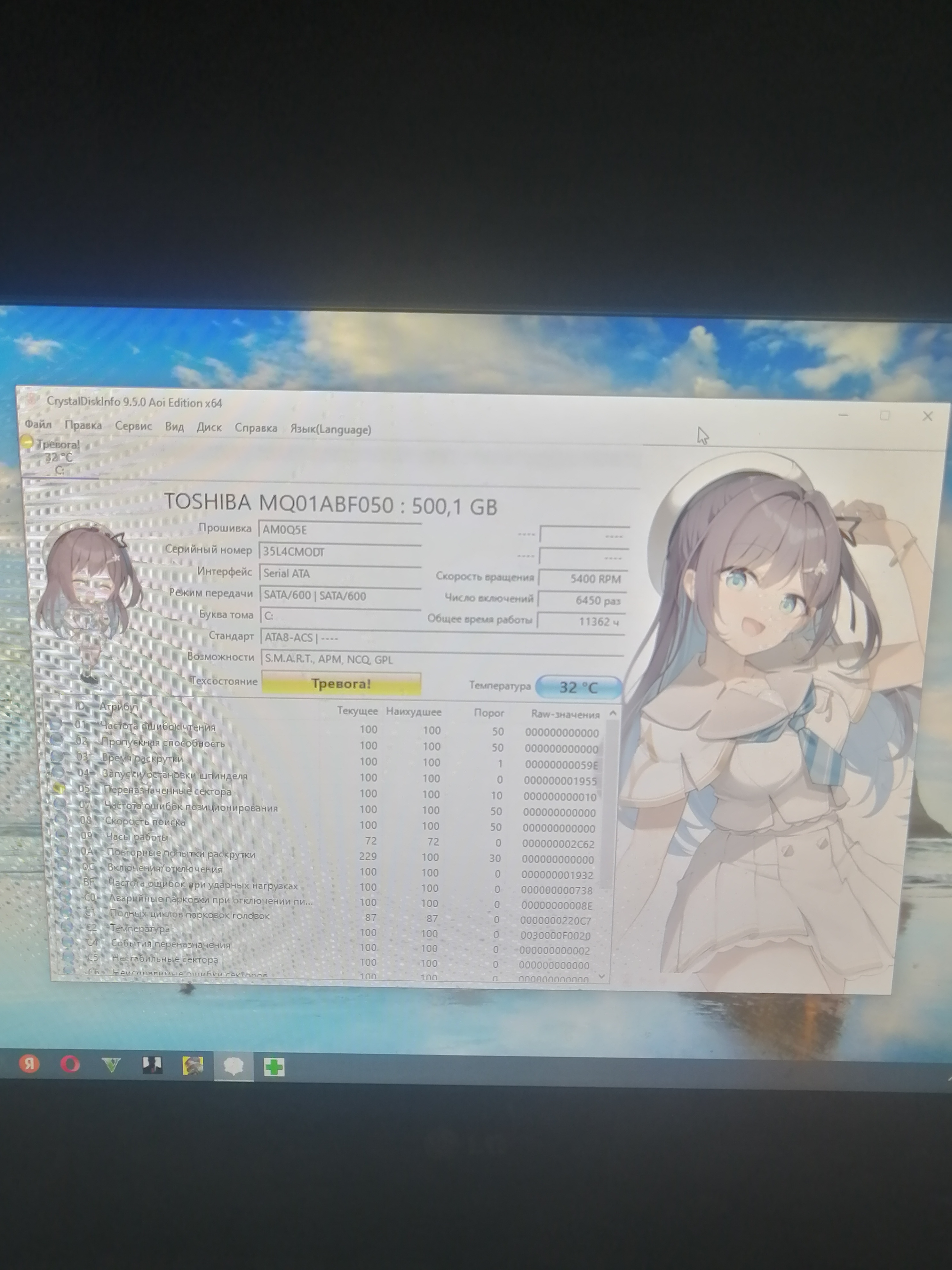Open Opera browser from the taskbar
This screenshot has width=952, height=1270.
[70, 1065]
